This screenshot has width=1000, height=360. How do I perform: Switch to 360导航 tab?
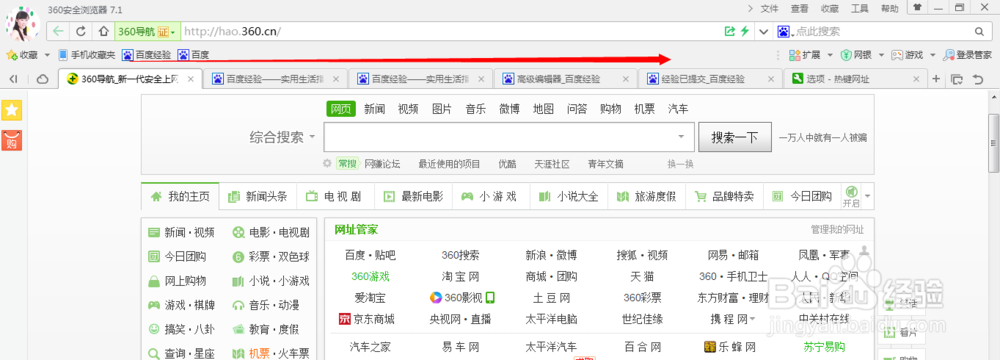click(131, 79)
